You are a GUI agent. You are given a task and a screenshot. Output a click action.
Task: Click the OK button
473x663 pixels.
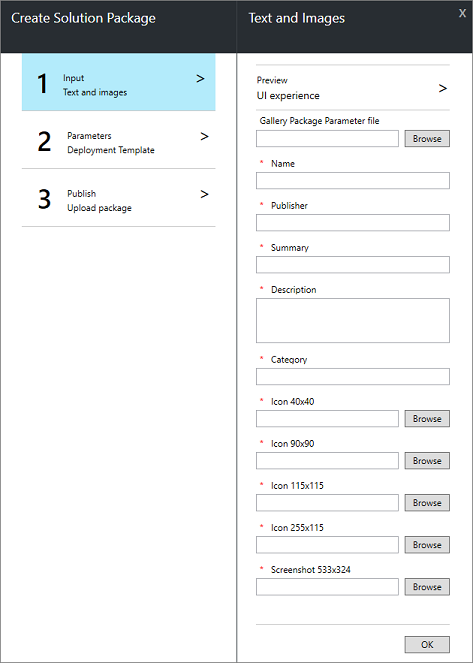pos(427,644)
